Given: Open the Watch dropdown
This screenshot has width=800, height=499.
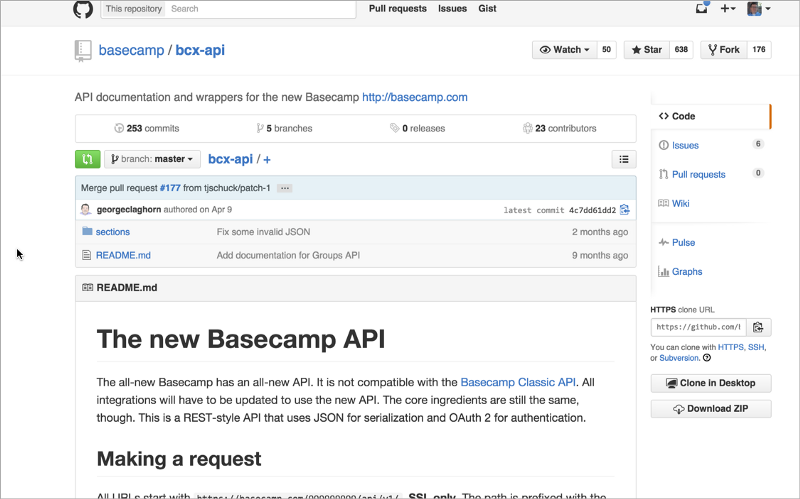Looking at the screenshot, I should coord(565,49).
